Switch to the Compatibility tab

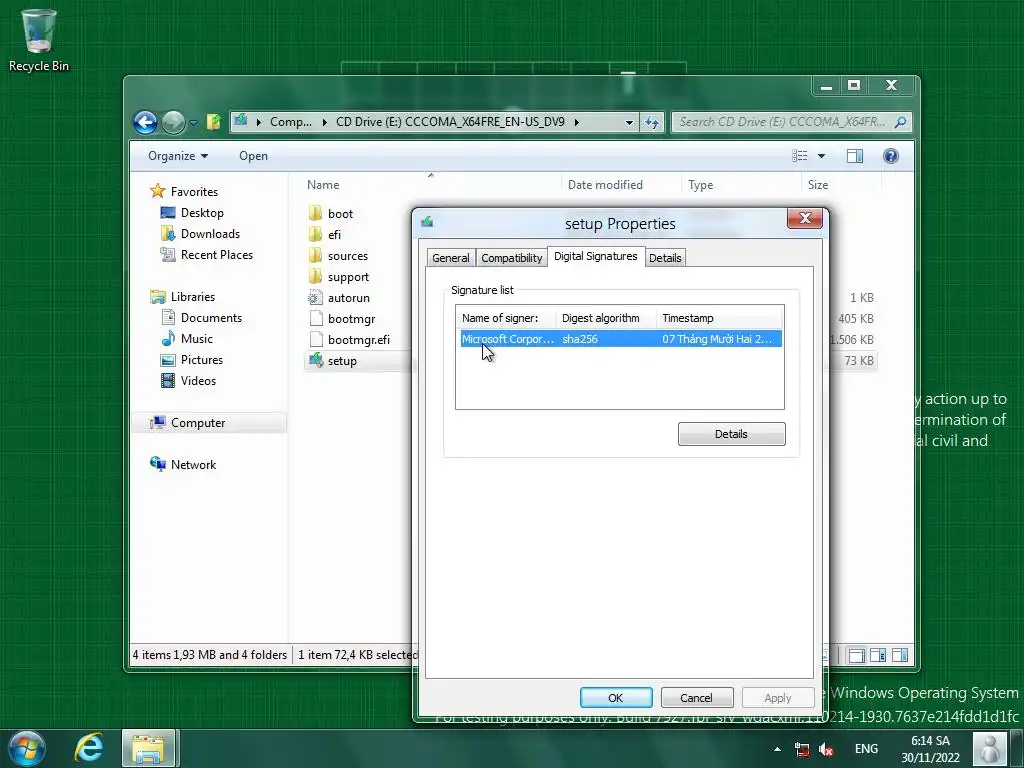[511, 258]
